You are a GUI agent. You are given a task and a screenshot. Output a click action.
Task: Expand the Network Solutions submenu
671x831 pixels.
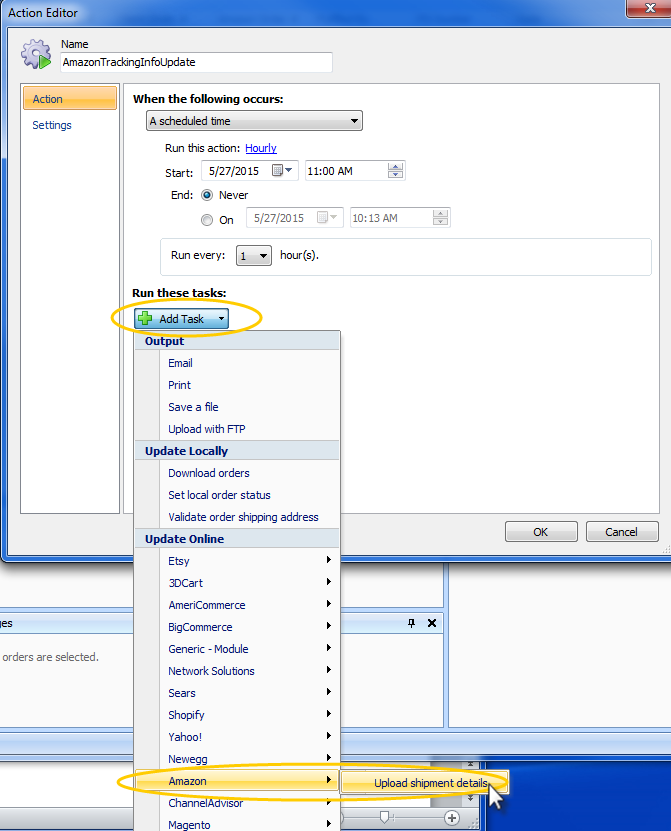tap(237, 671)
